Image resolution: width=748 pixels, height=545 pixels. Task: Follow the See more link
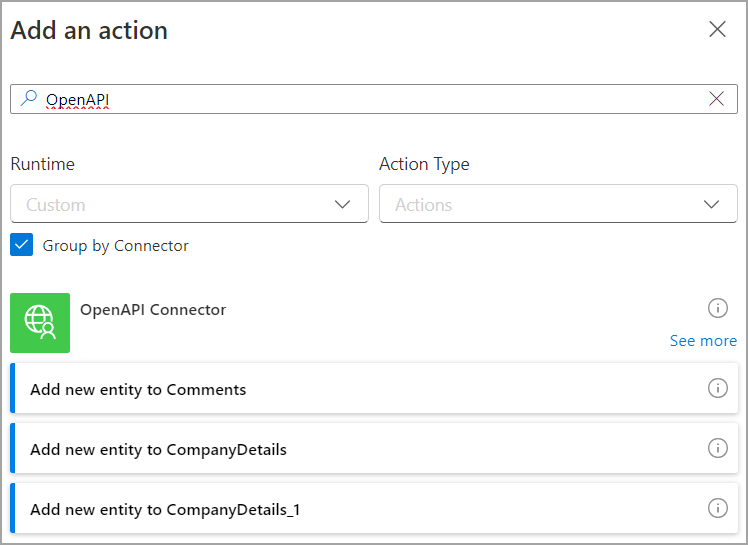tap(703, 341)
